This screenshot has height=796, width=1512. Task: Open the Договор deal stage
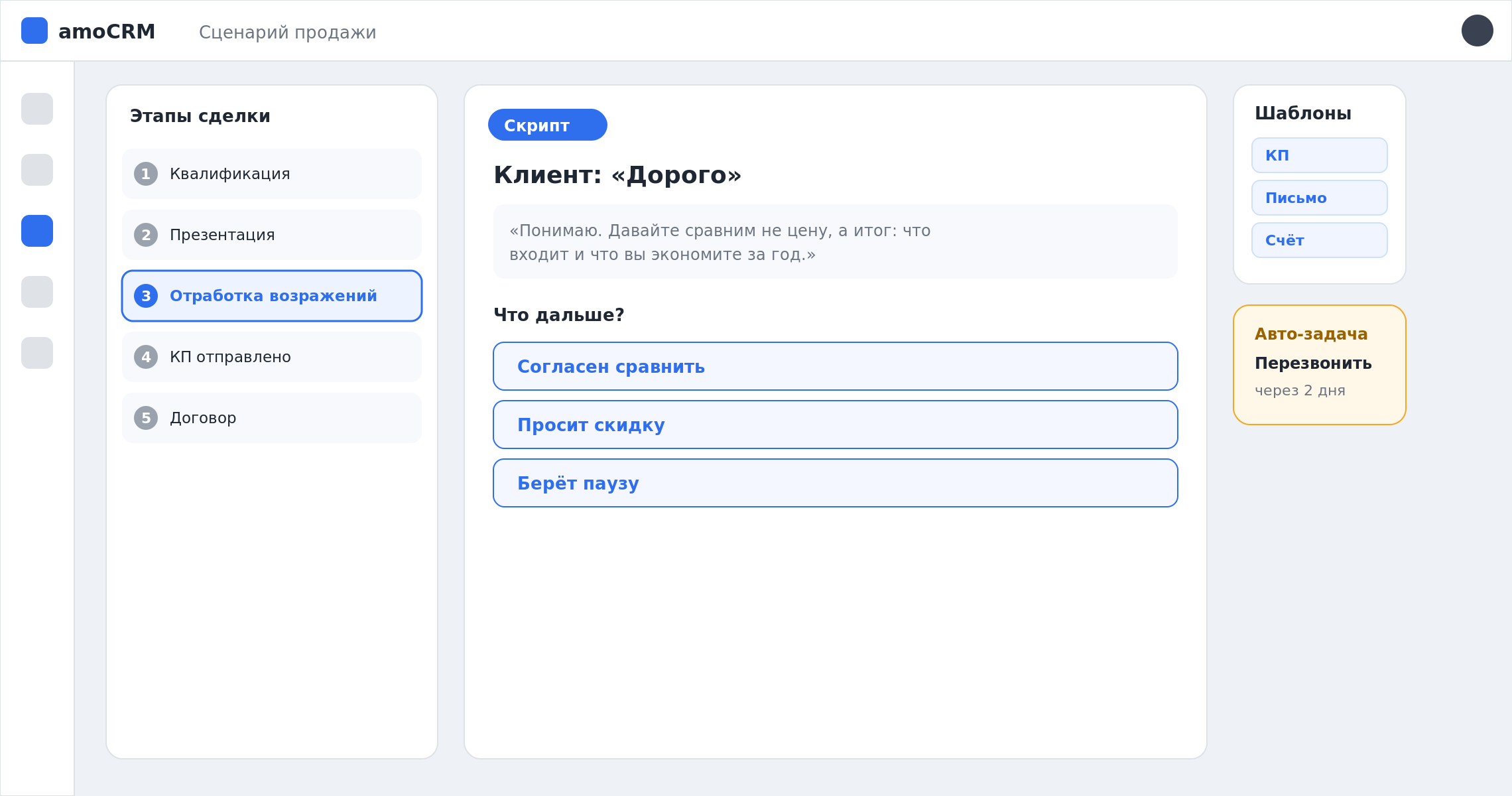[272, 418]
